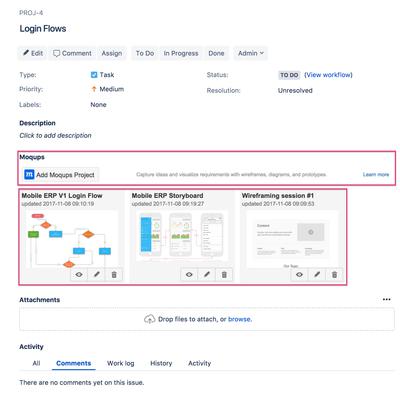The height and width of the screenshot is (393, 400).
Task: Click the PROJ-4 issue key
Action: [31, 13]
